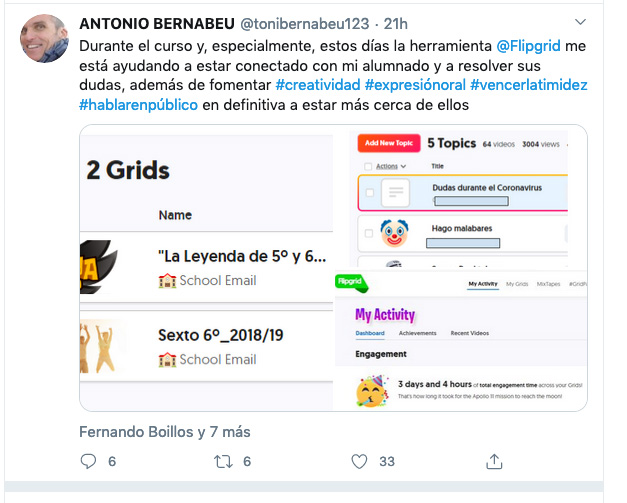The width and height of the screenshot is (627, 503).
Task: Open Antonio Bernabeu's profile avatar
Action: (44, 38)
